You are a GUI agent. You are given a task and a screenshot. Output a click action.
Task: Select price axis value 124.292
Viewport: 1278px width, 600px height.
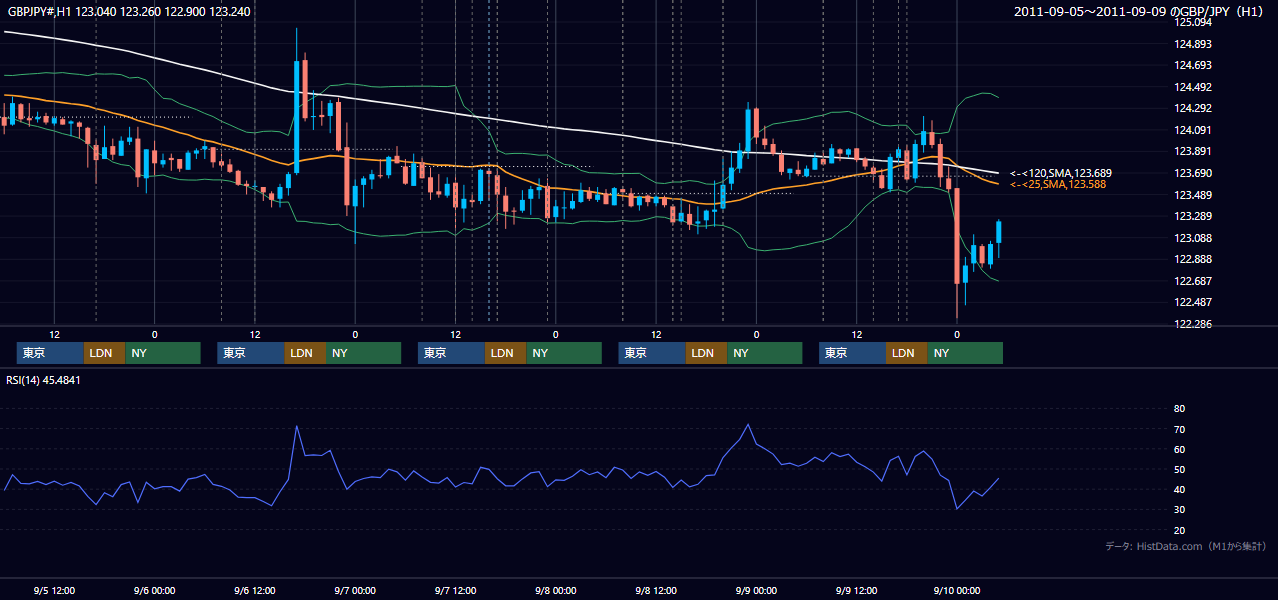click(x=1192, y=108)
